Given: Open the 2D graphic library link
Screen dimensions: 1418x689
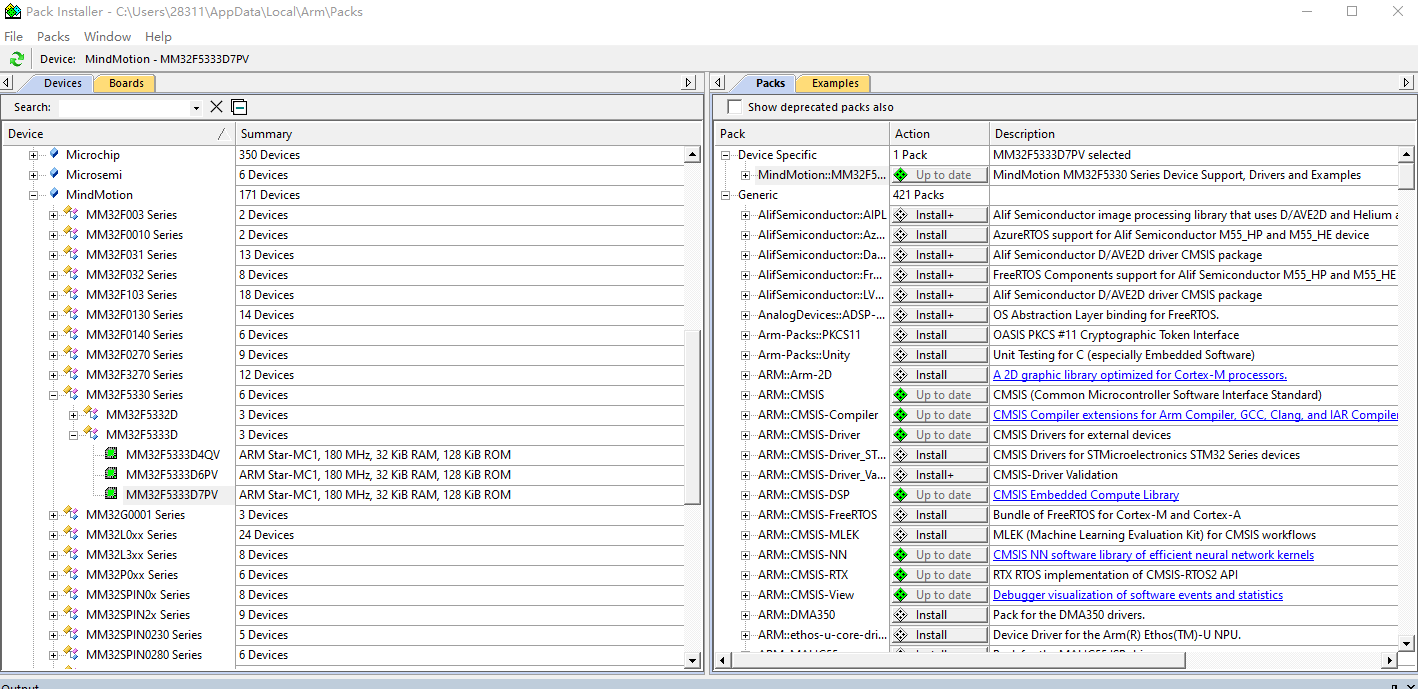Looking at the screenshot, I should (1140, 375).
